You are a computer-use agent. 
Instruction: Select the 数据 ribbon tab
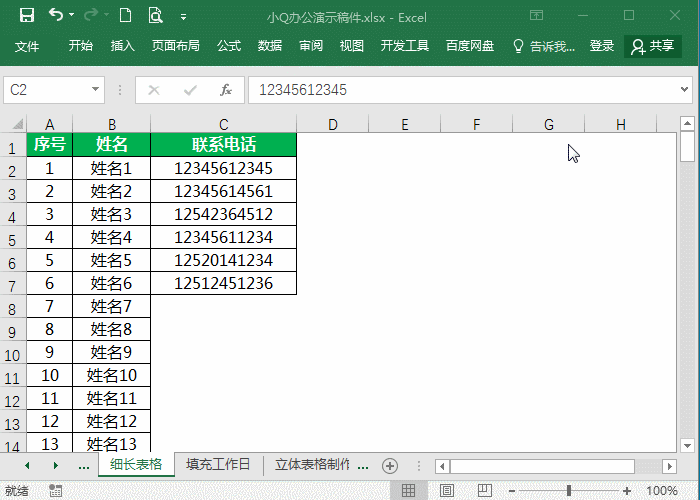pyautogui.click(x=270, y=46)
